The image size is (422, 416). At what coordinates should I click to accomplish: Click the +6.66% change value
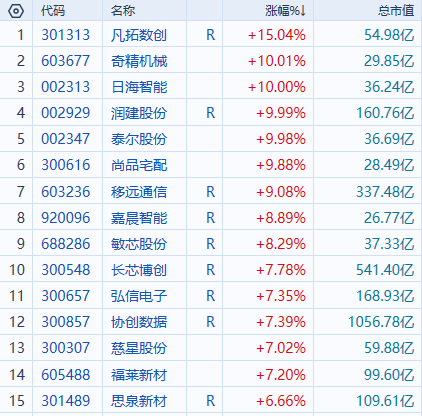[x=281, y=401]
